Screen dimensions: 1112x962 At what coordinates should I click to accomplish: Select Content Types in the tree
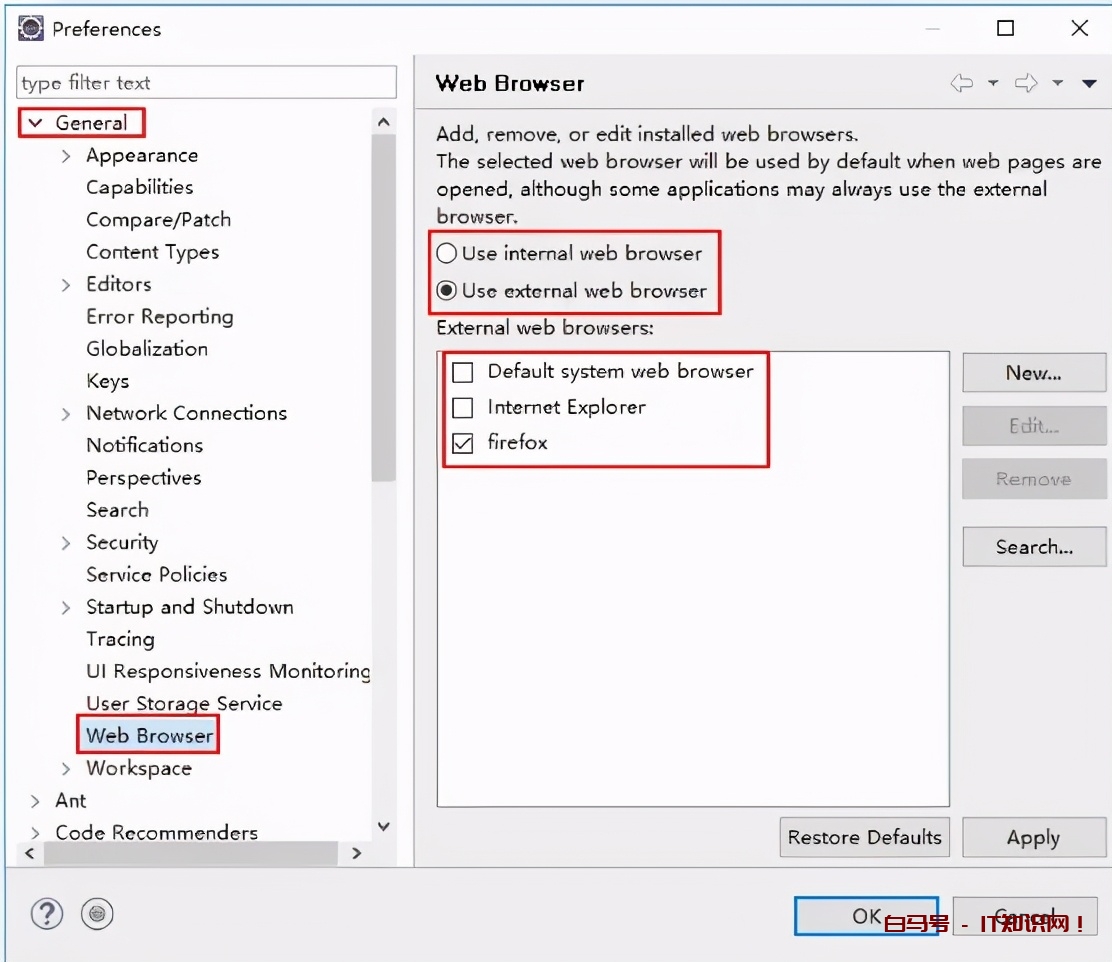(152, 253)
